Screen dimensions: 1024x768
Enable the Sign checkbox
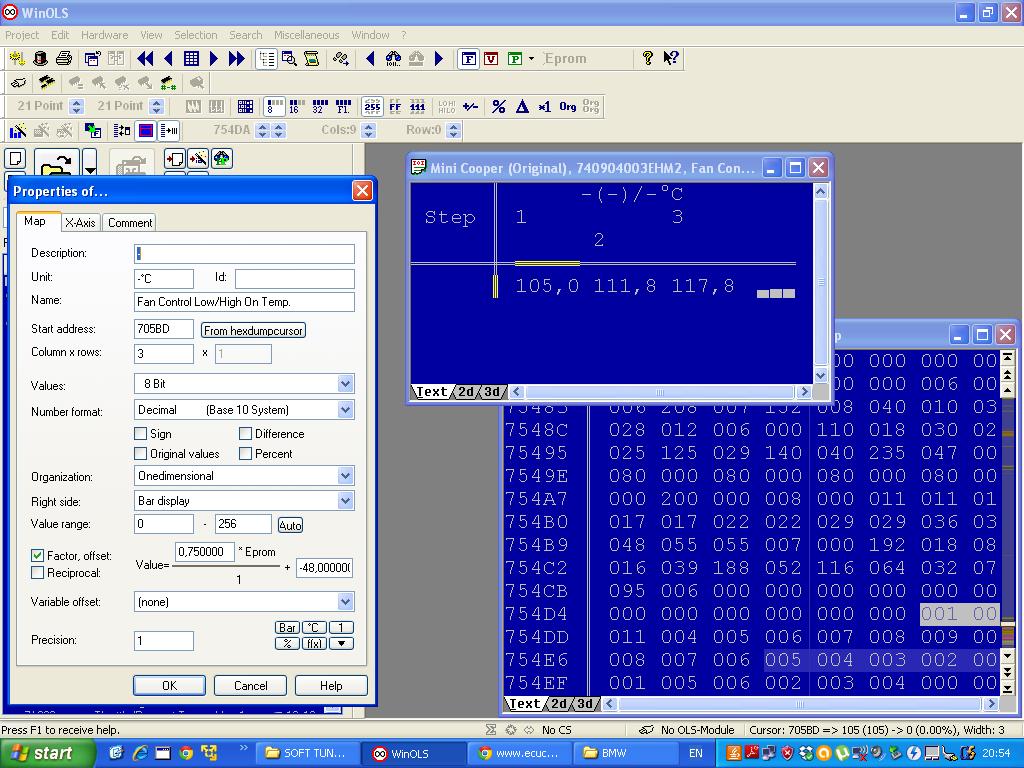point(140,434)
